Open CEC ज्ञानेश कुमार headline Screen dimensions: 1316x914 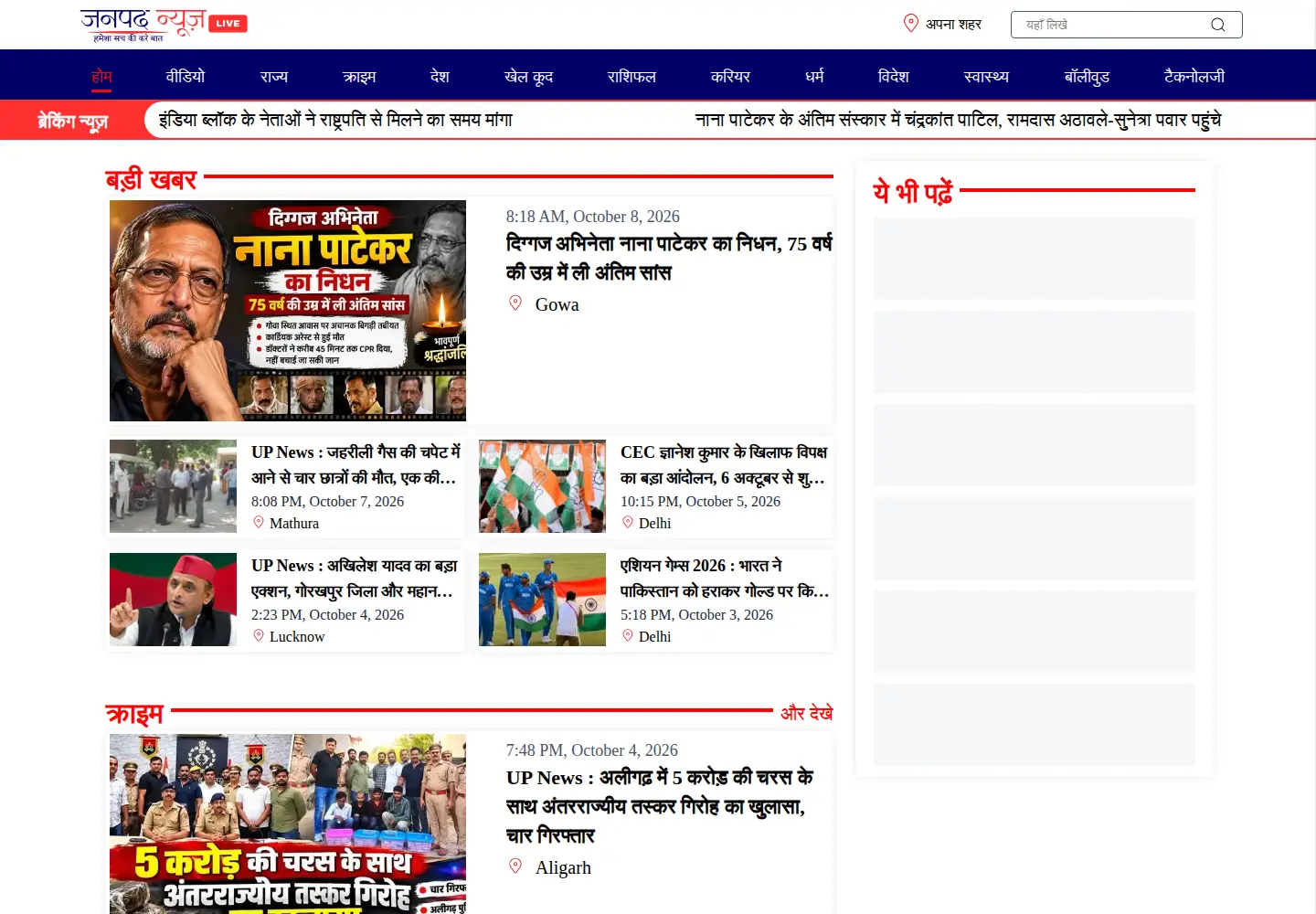pos(724,464)
